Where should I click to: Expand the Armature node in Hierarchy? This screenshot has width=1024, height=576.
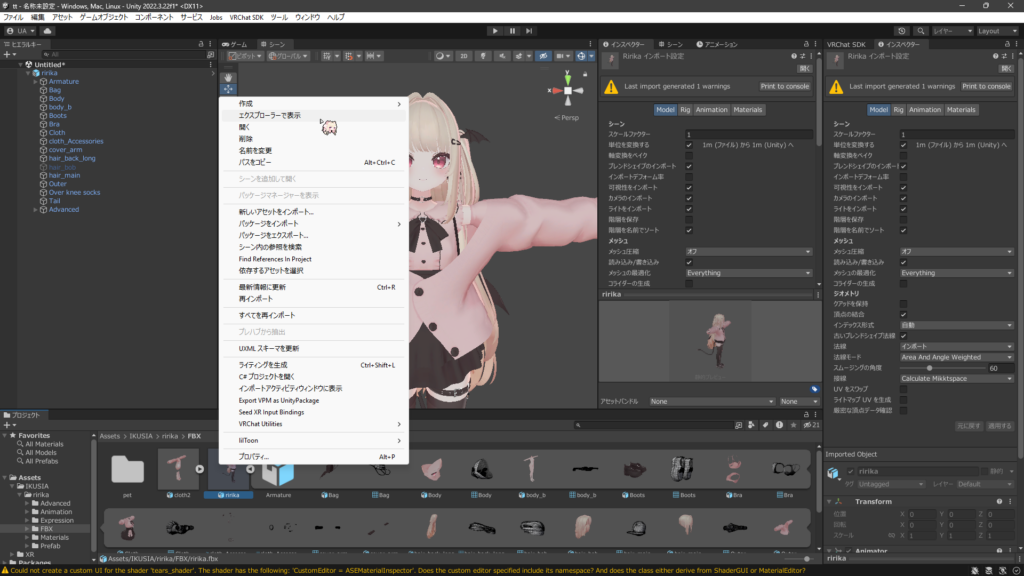(x=35, y=82)
